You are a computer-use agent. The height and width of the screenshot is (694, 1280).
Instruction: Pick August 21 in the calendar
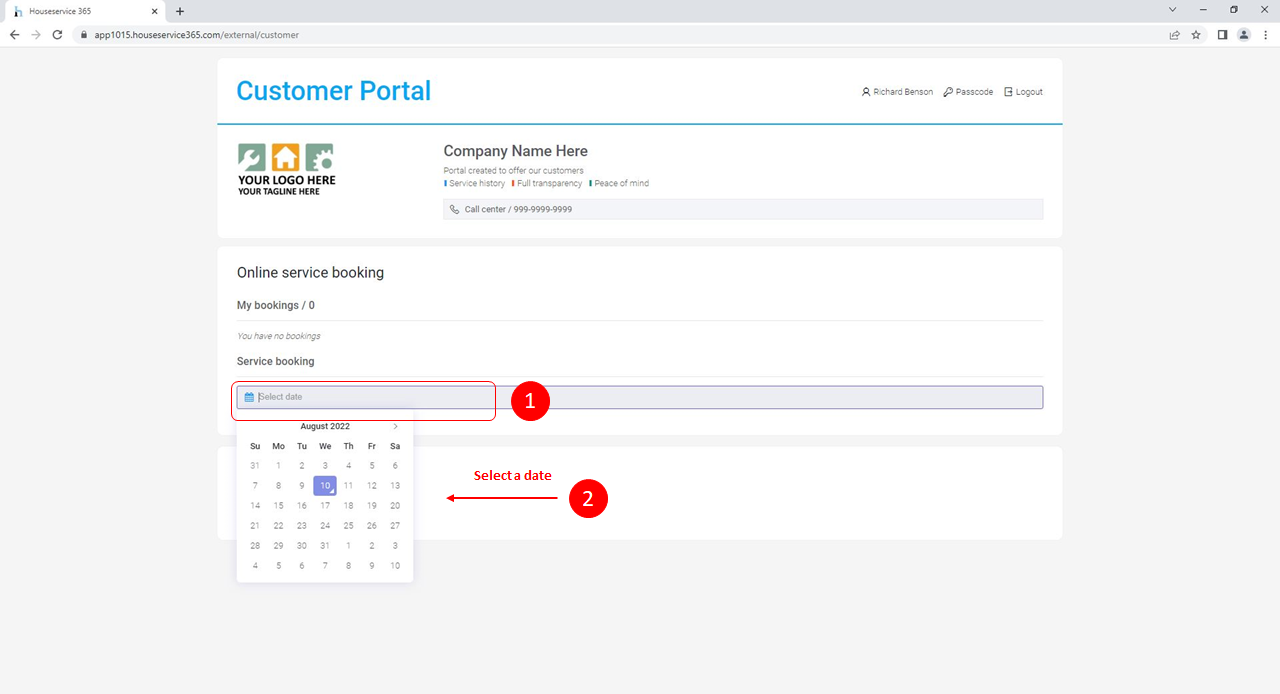pos(255,525)
